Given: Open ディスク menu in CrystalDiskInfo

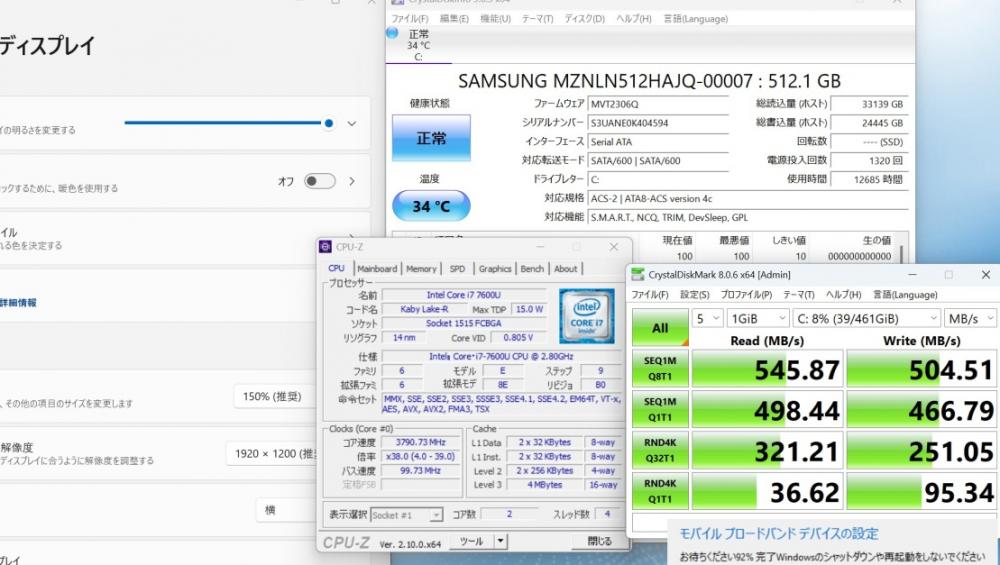Looking at the screenshot, I should click(x=584, y=18).
